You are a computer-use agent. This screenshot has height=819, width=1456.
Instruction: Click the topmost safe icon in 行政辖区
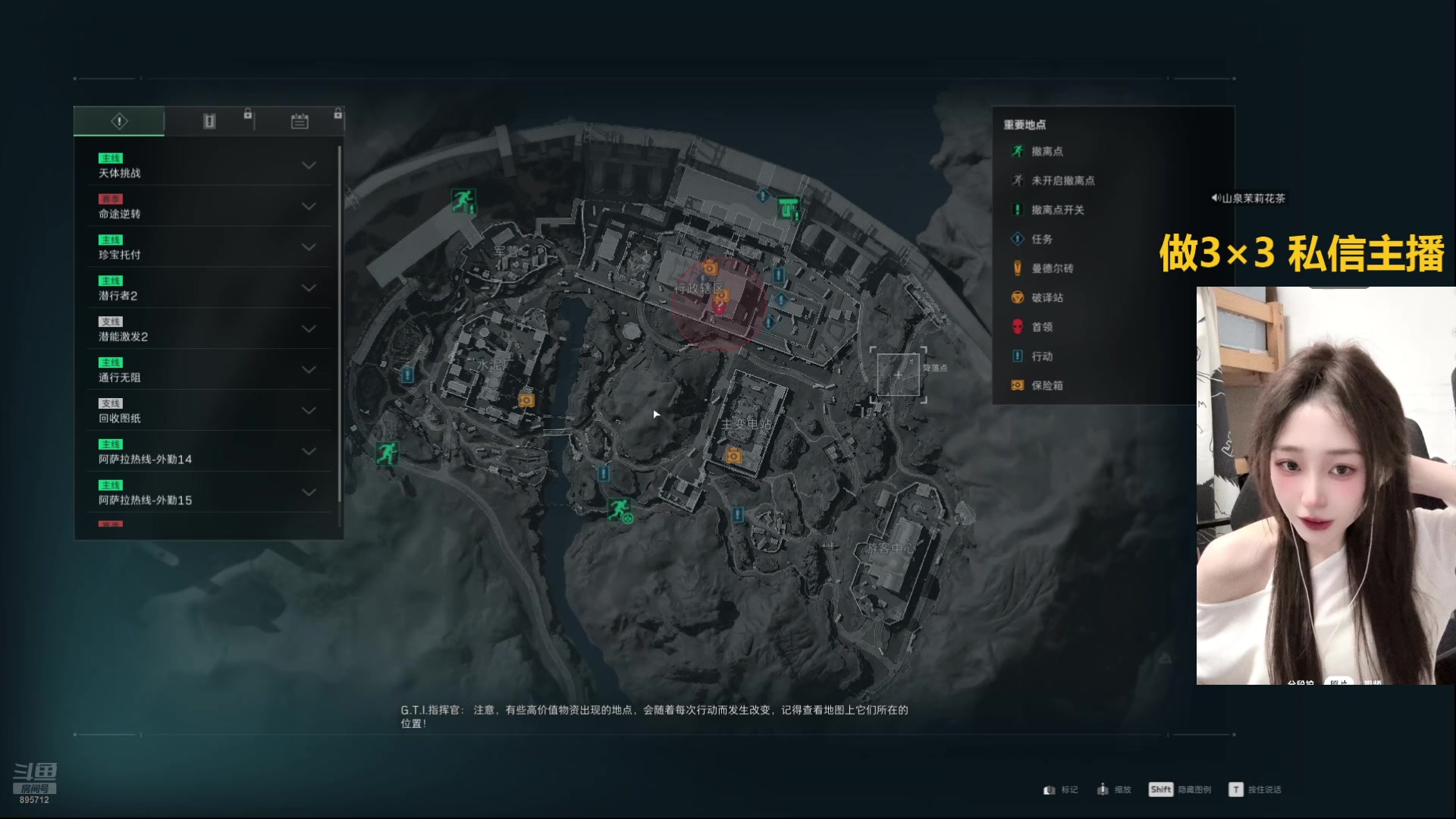(709, 268)
